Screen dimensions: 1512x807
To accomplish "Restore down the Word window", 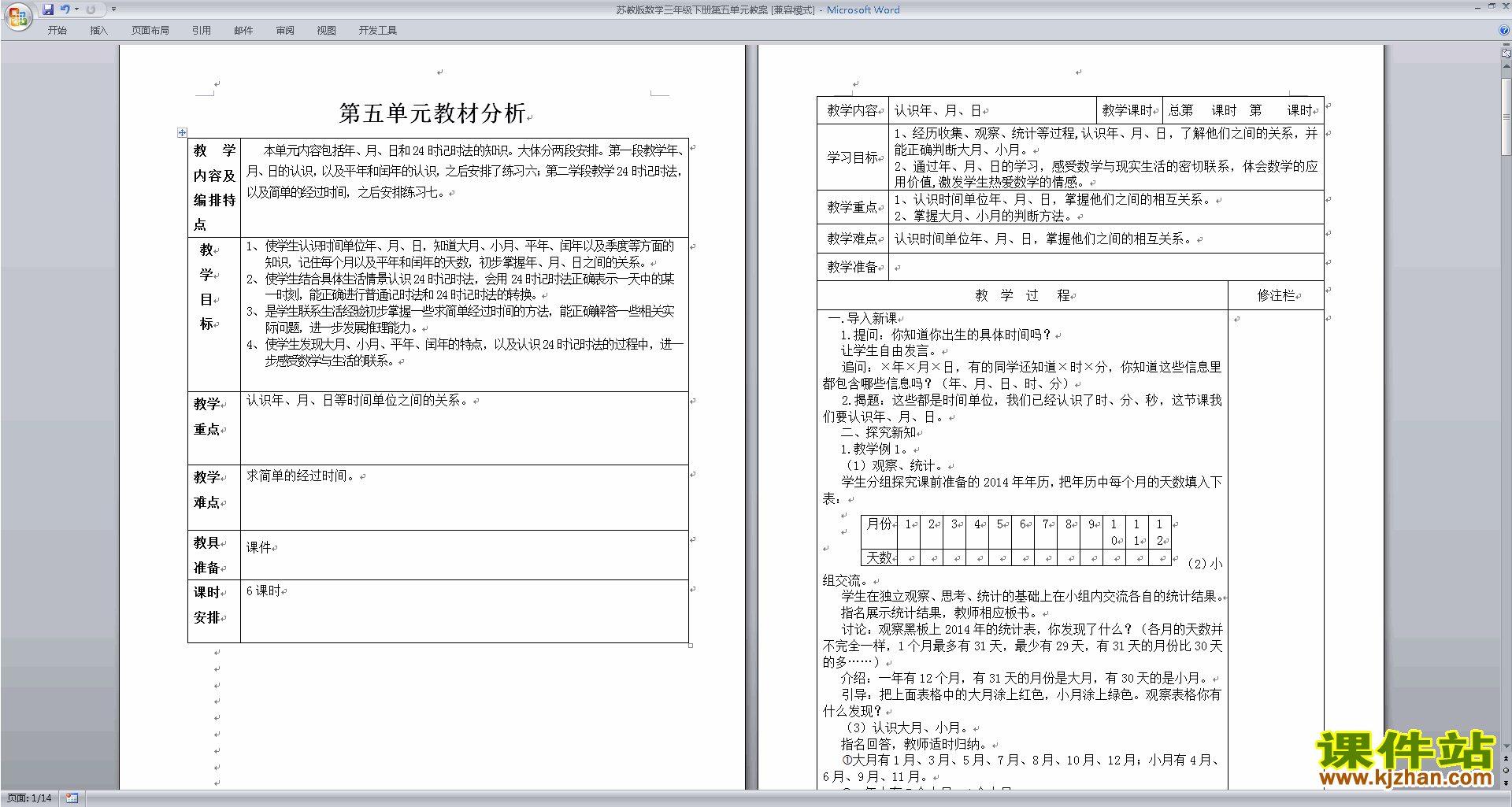I will [x=1492, y=6].
